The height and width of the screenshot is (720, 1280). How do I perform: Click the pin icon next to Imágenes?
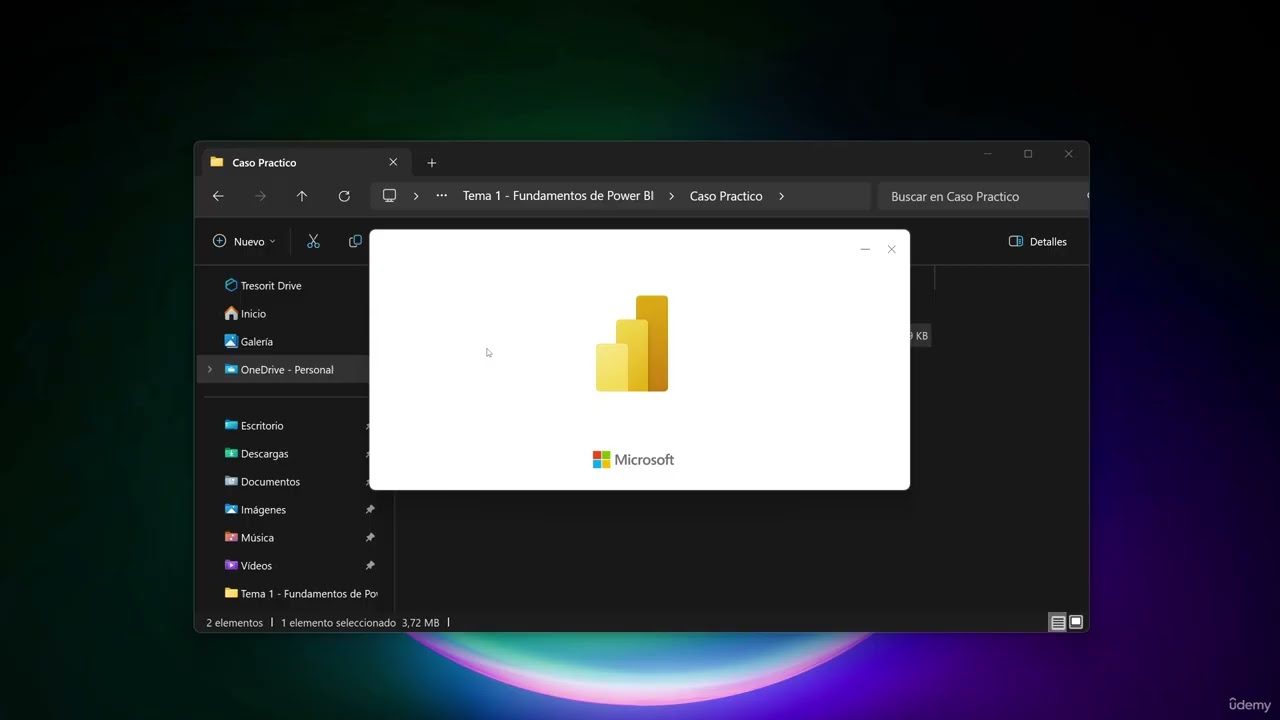pyautogui.click(x=370, y=509)
